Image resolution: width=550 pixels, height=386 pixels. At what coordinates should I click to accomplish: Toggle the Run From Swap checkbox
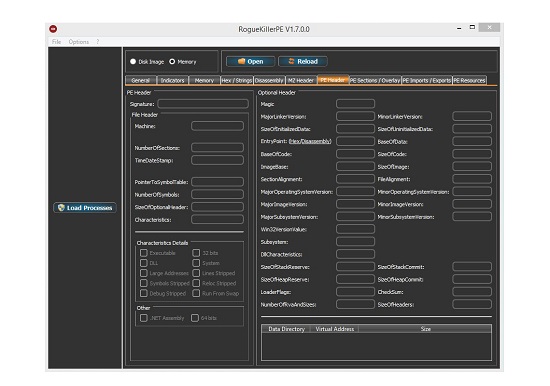pos(196,293)
